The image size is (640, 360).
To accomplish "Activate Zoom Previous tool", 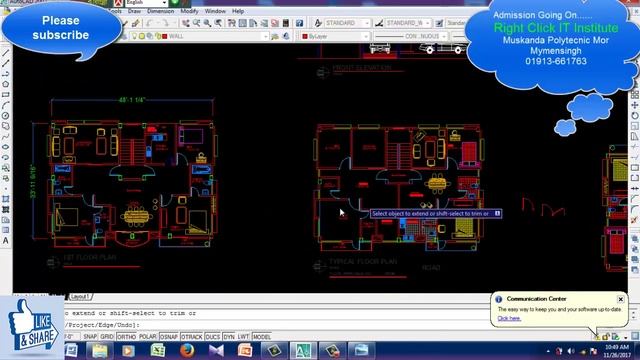I will [219, 23].
